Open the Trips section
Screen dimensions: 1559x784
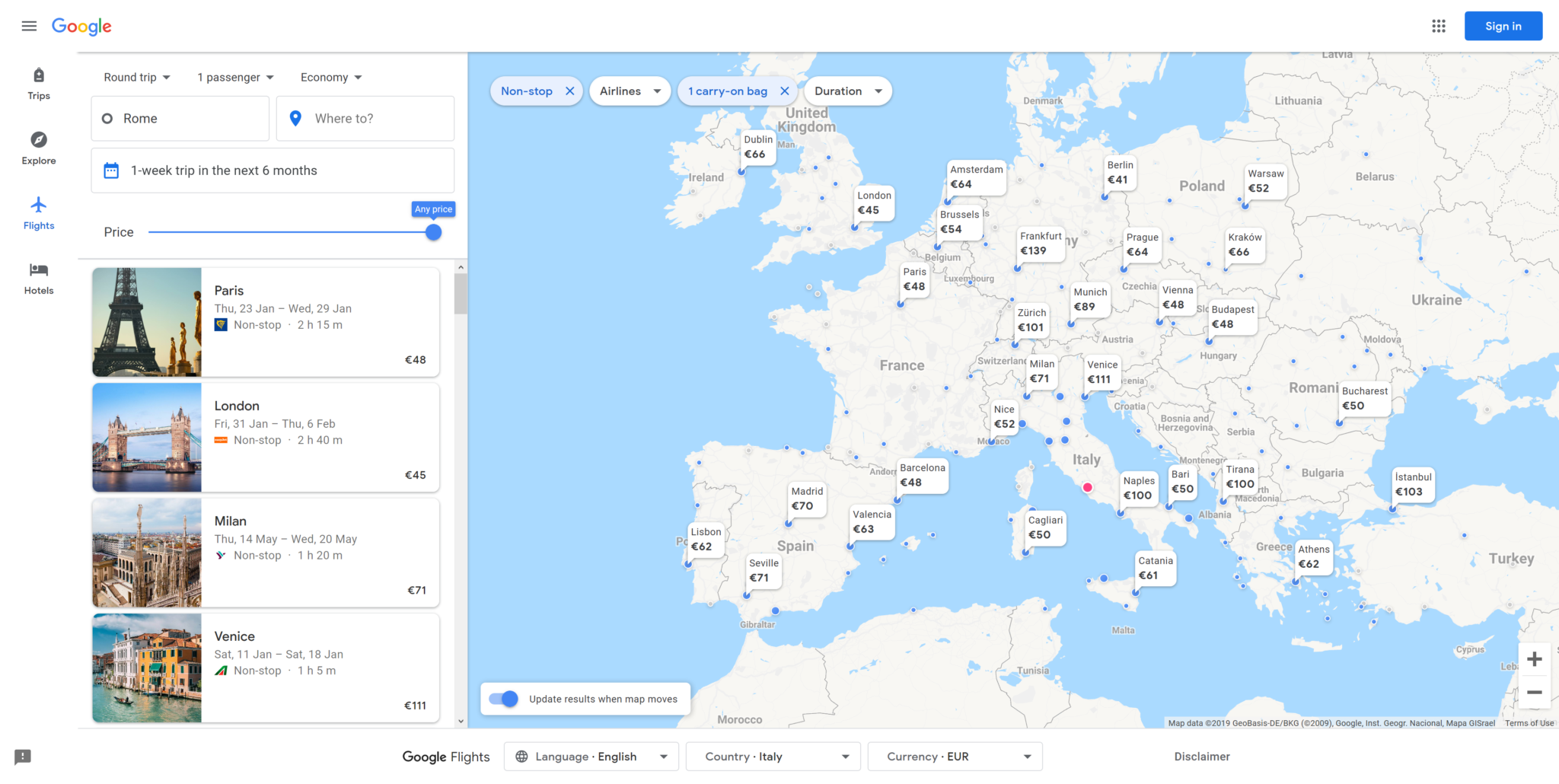coord(39,84)
